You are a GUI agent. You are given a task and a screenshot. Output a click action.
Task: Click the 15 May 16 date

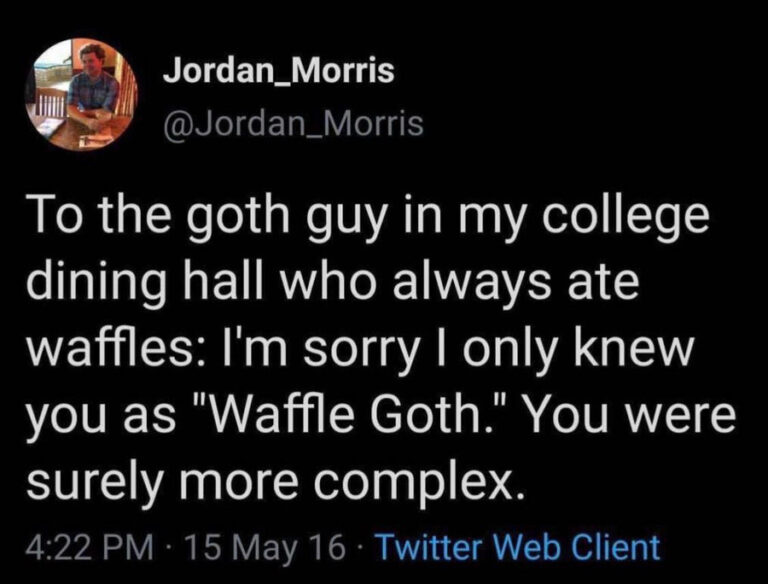click(x=264, y=547)
